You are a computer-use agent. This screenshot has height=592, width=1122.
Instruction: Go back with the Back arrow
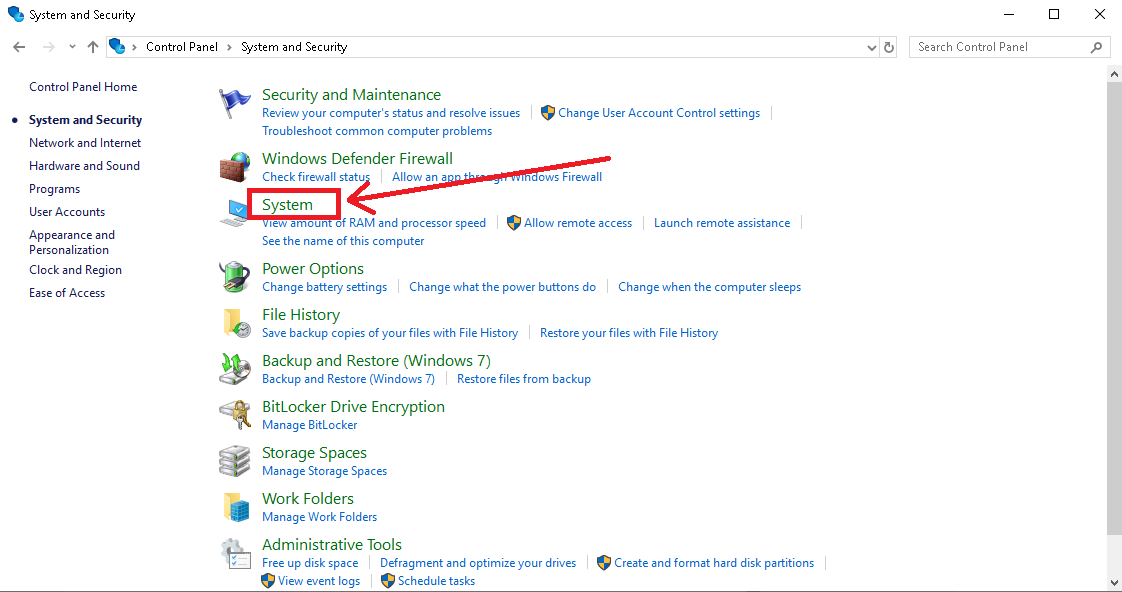click(x=19, y=47)
